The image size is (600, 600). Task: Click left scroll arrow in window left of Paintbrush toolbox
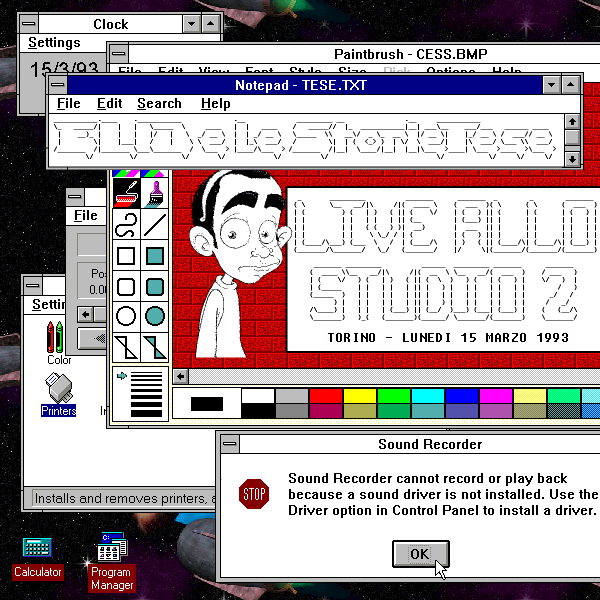point(86,315)
